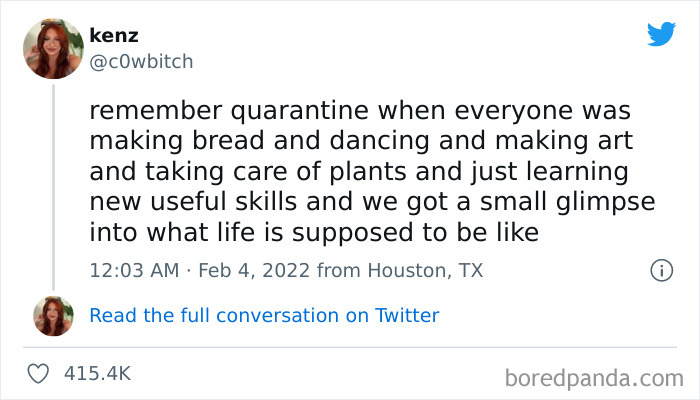Click the last tweet line 'into what life'
This screenshot has width=700, height=400.
(315, 233)
